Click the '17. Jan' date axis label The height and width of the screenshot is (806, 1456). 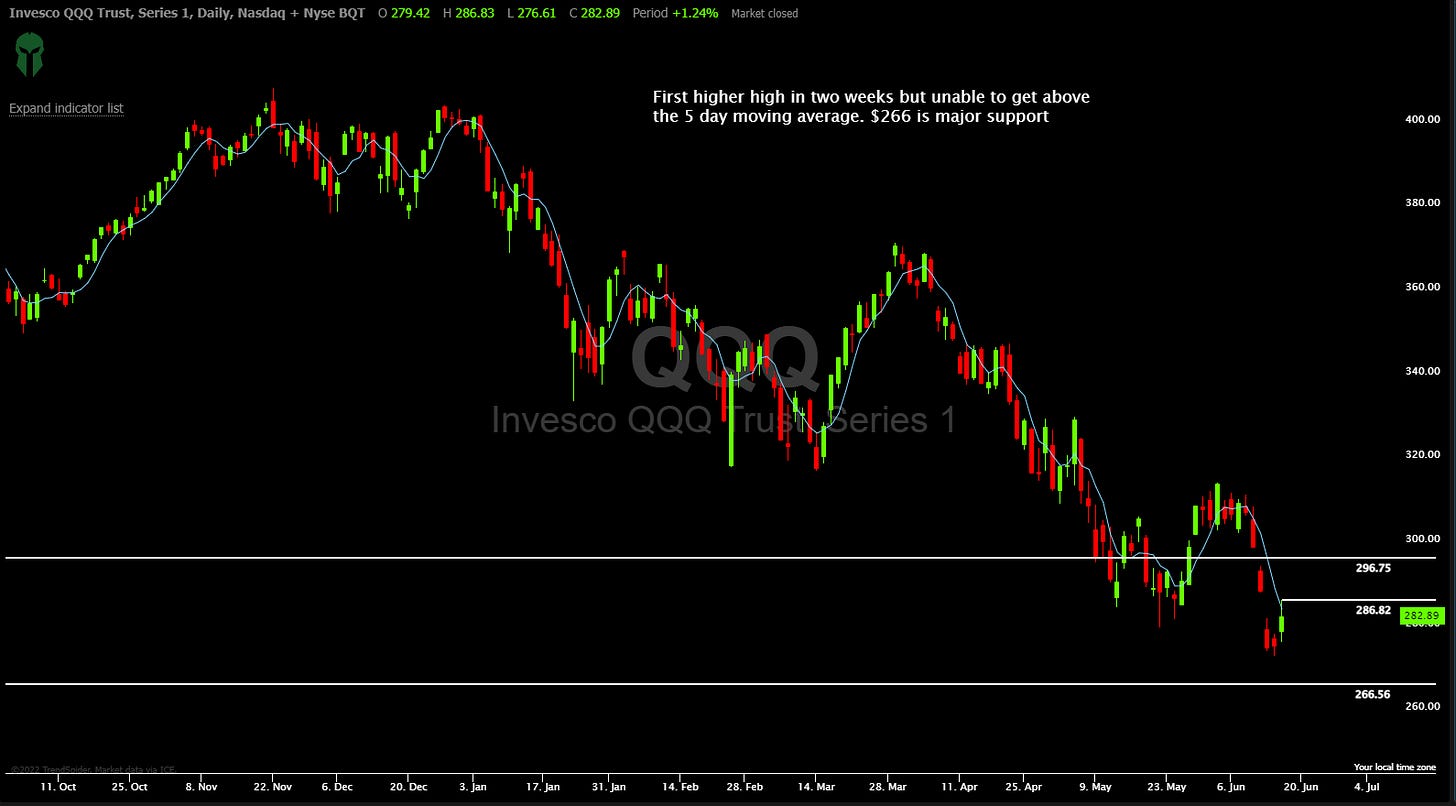543,787
